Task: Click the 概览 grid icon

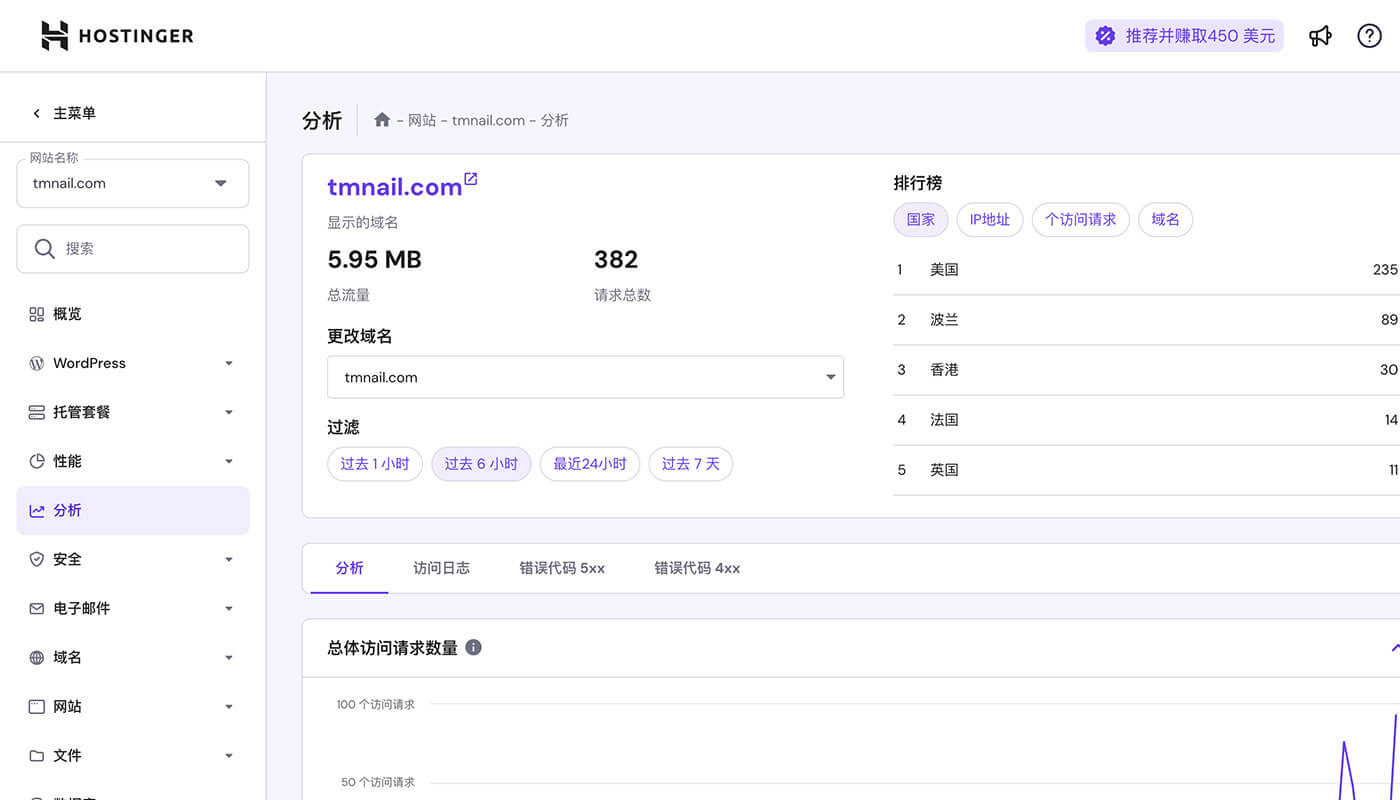Action: click(x=37, y=314)
